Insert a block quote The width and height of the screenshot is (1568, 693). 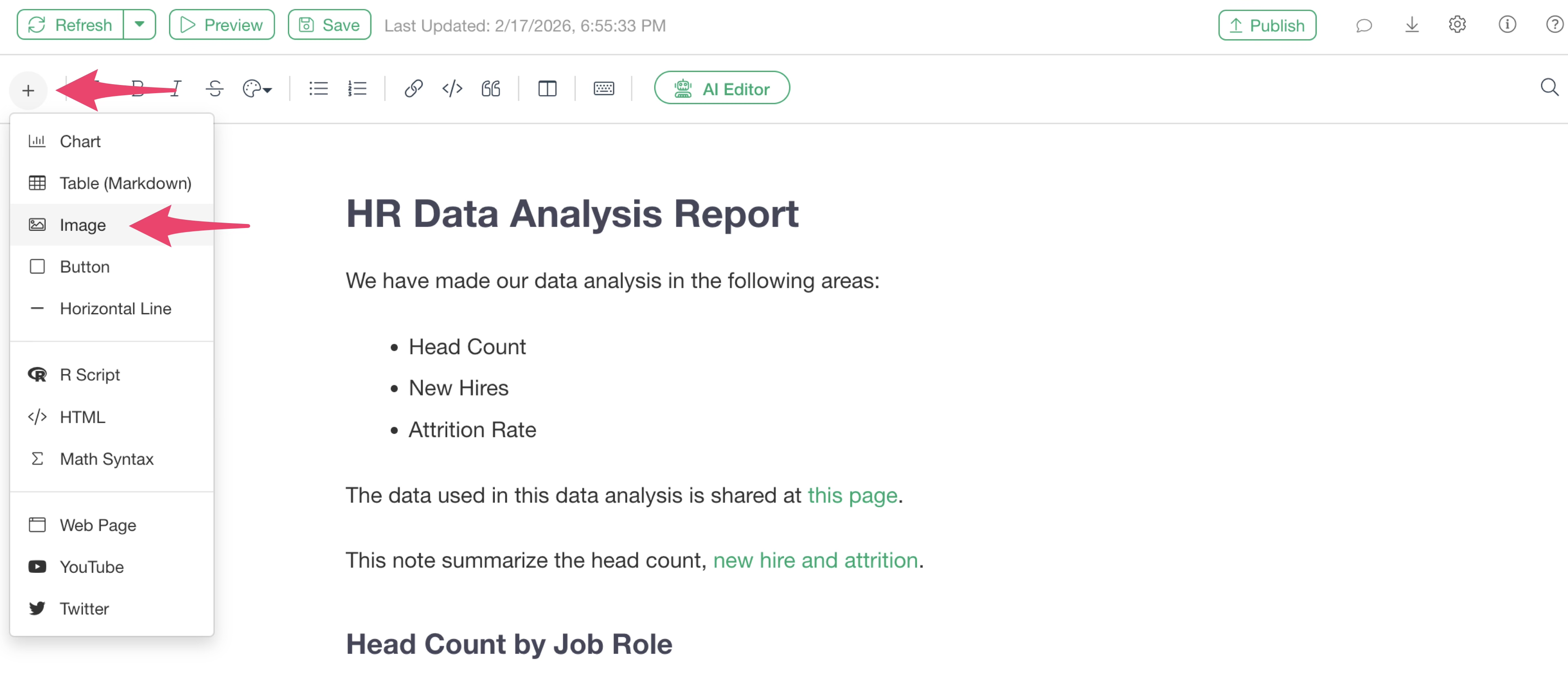(x=490, y=89)
